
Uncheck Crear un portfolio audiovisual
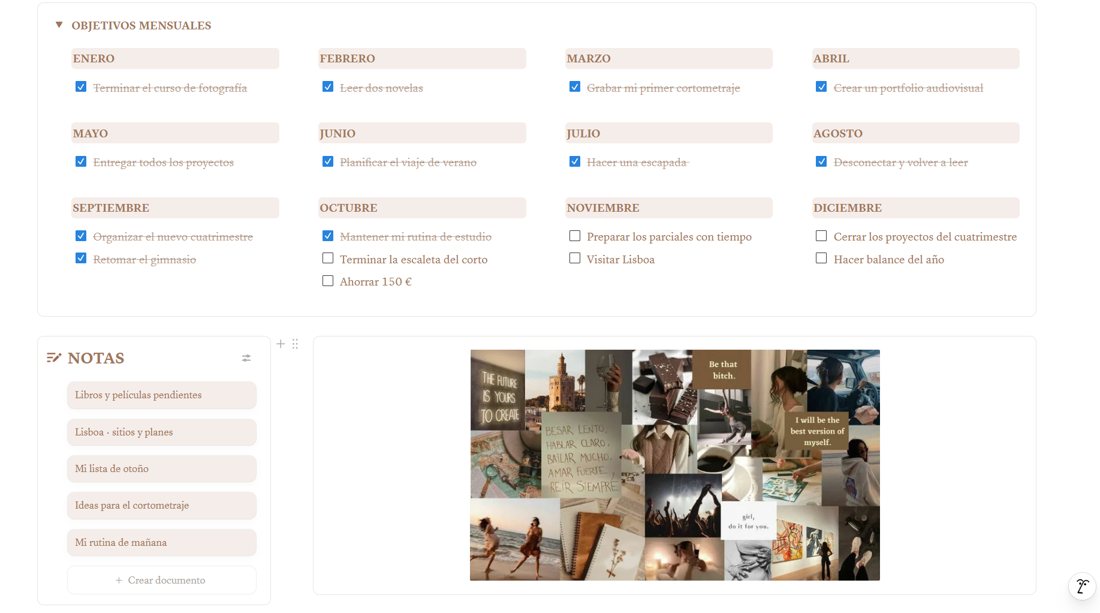tap(821, 87)
